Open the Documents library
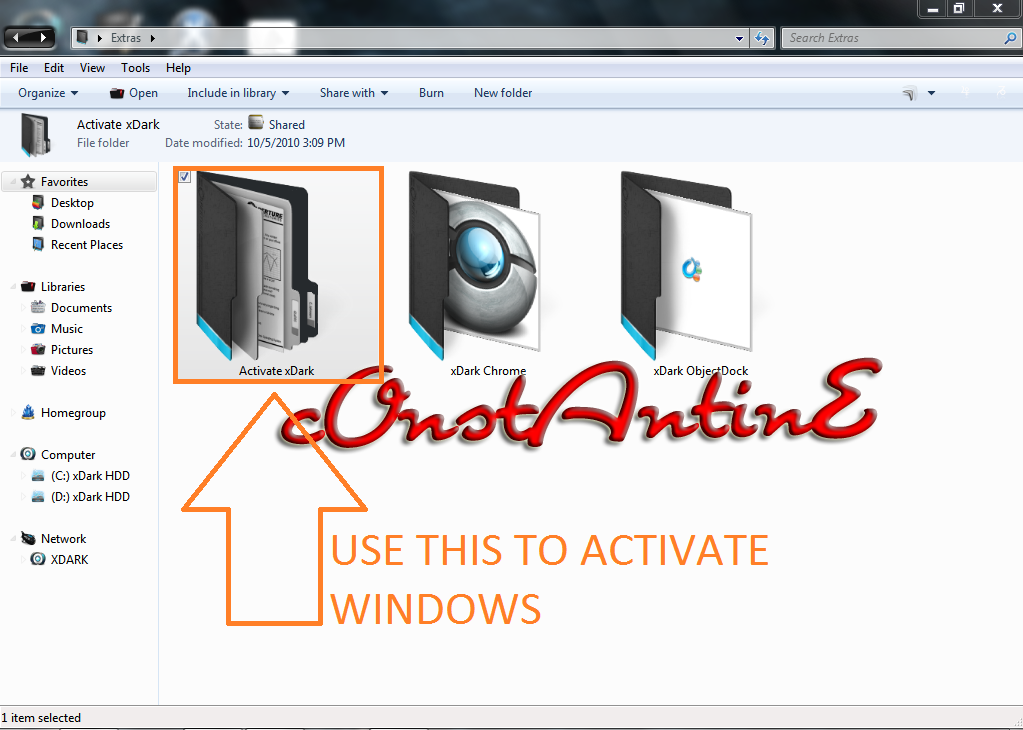The height and width of the screenshot is (730, 1023). click(x=81, y=308)
